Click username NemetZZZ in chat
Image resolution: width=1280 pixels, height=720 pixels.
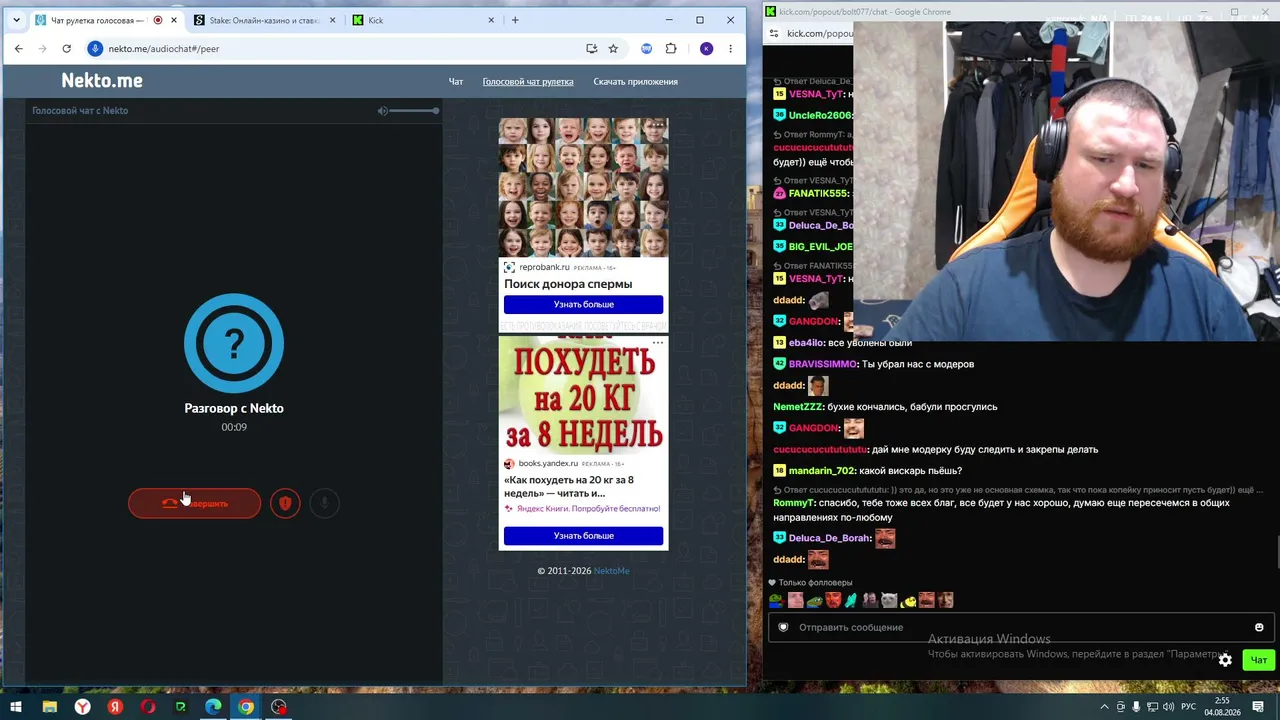click(798, 407)
